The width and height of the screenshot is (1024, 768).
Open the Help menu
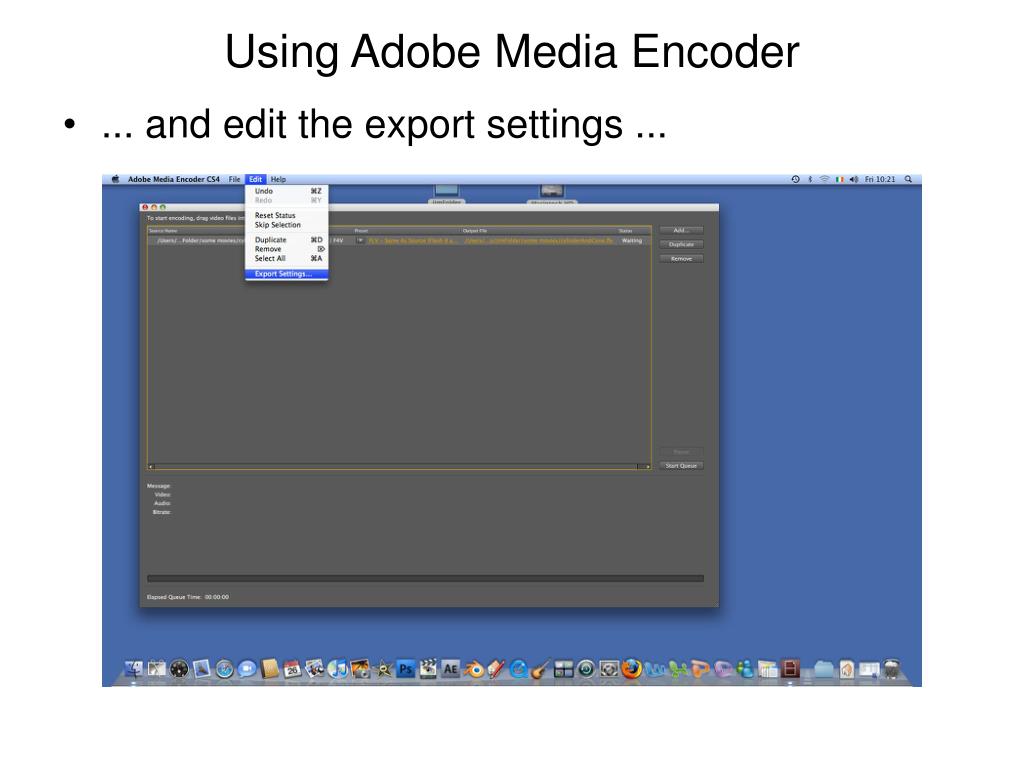point(278,179)
